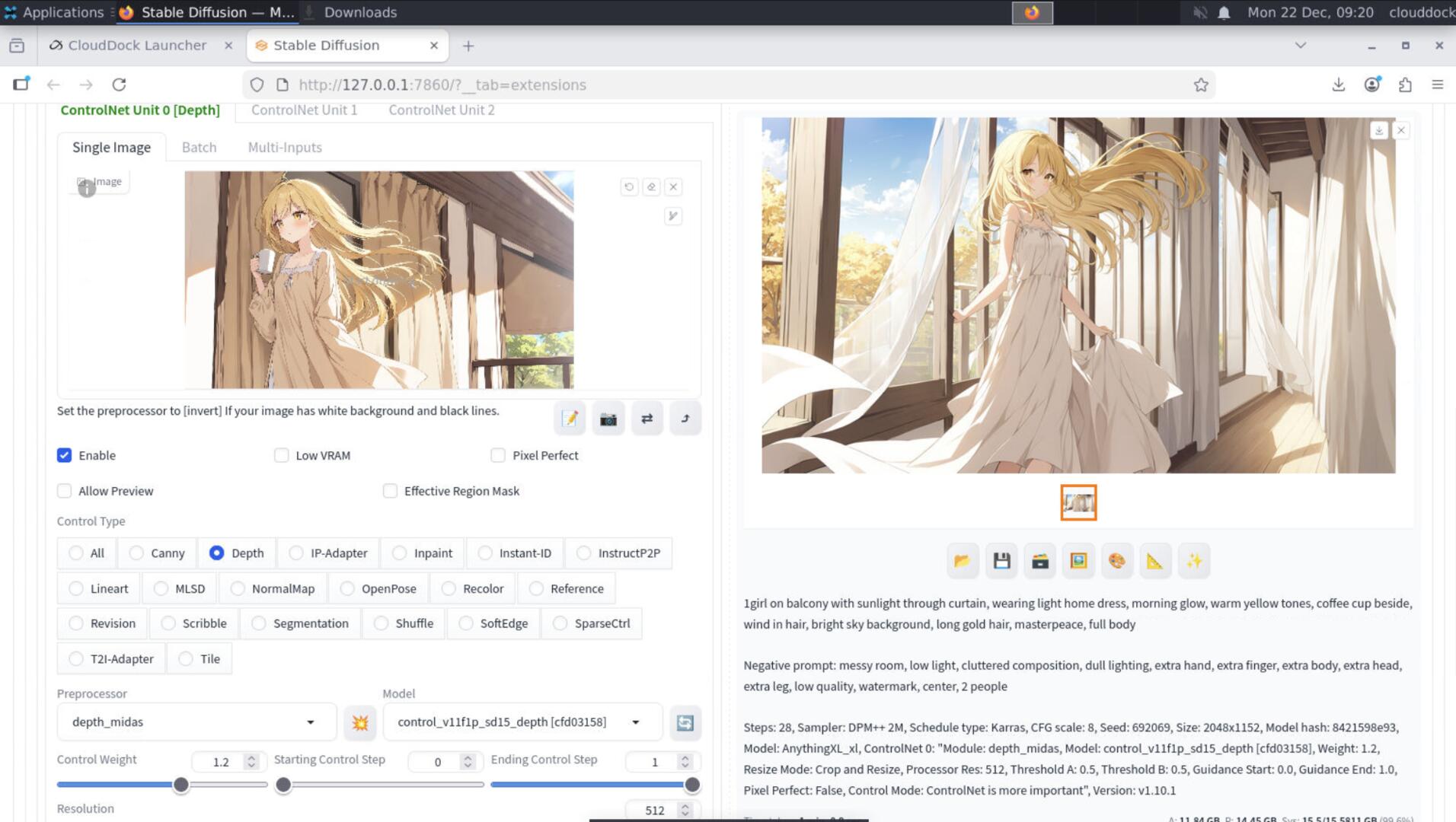Image resolution: width=1456 pixels, height=822 pixels.
Task: Enable the Pixel Perfect checkbox
Action: [498, 455]
